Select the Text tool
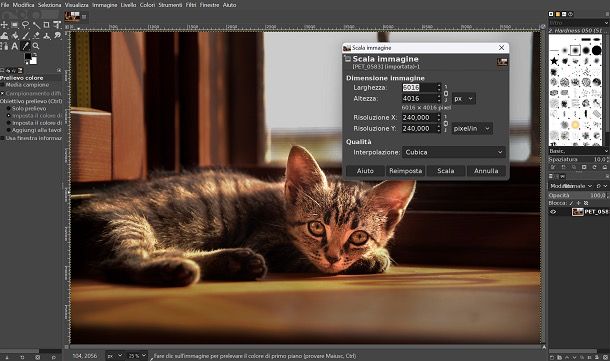The width and height of the screenshot is (610, 361). click(15, 46)
